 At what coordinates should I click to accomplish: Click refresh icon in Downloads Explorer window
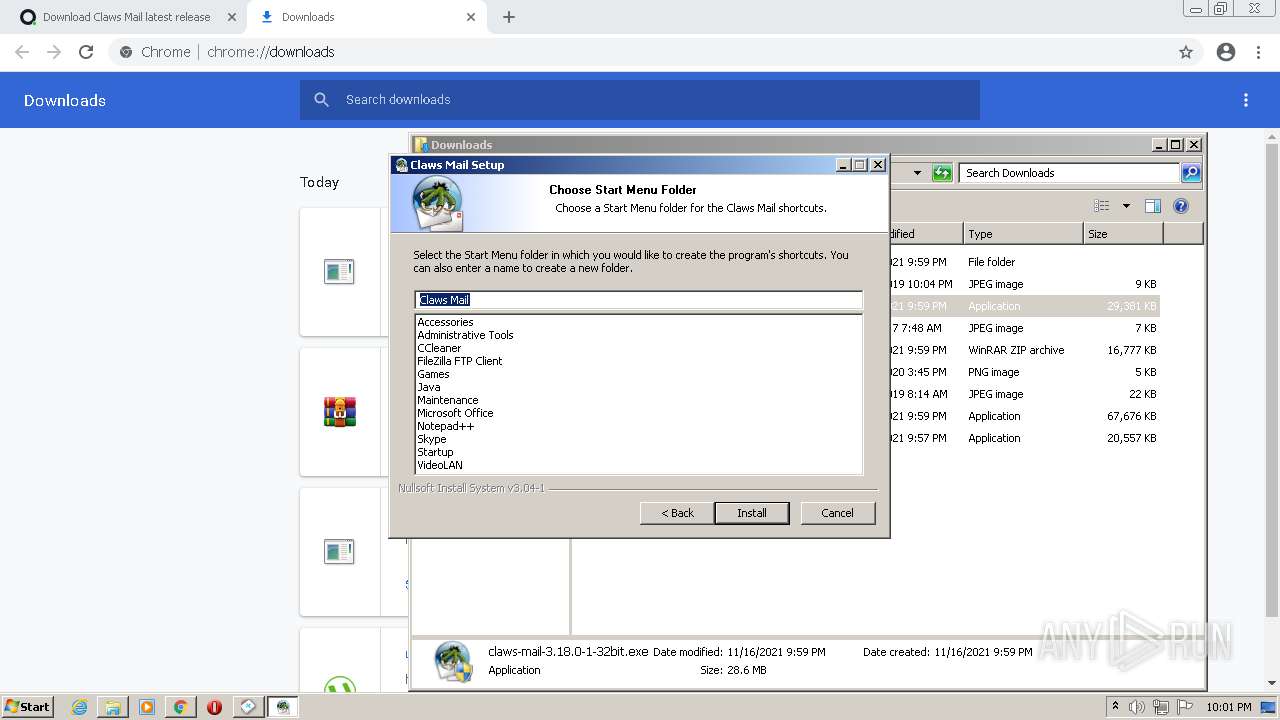tap(942, 173)
